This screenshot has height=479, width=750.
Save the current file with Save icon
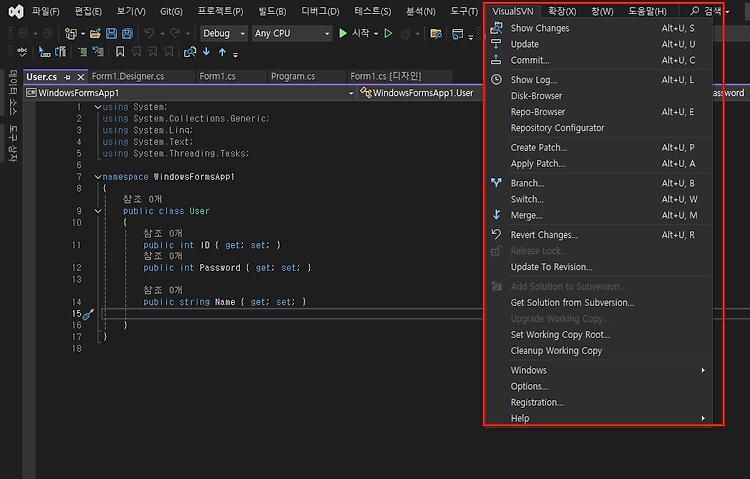click(x=111, y=33)
